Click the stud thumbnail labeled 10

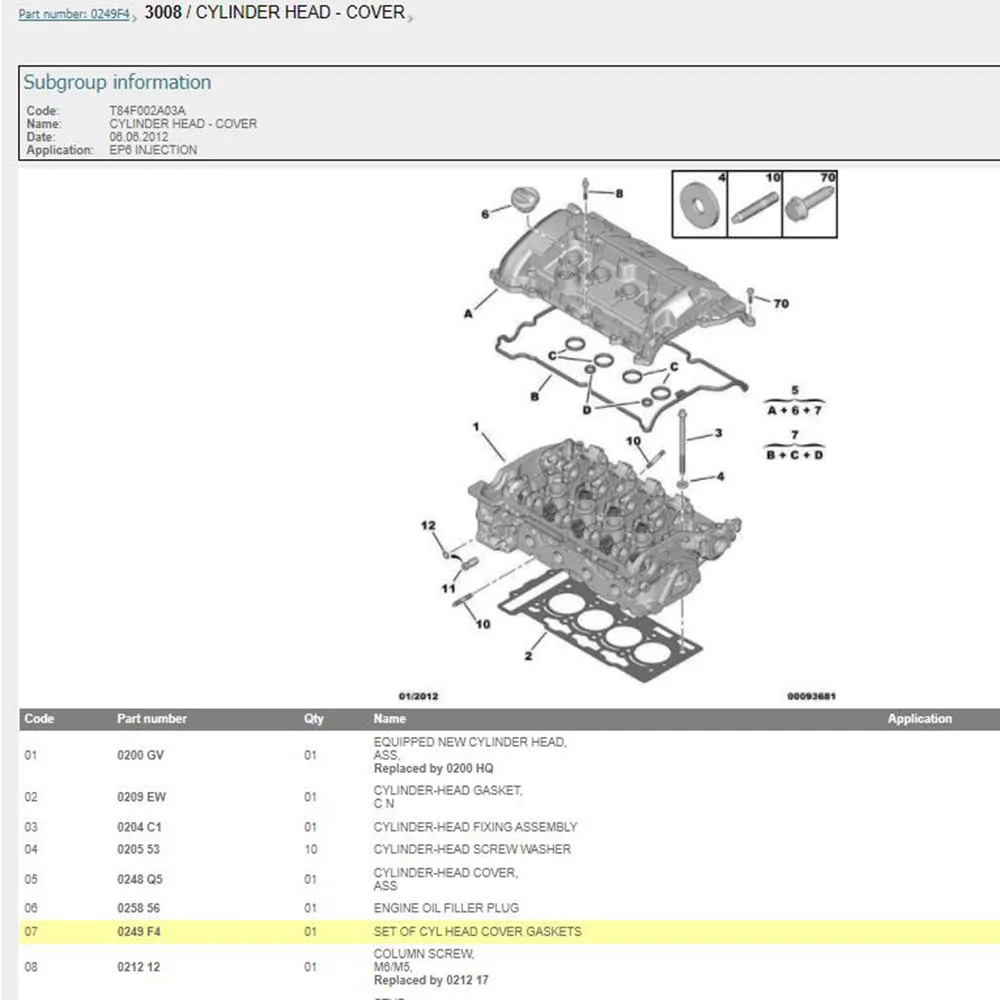755,204
